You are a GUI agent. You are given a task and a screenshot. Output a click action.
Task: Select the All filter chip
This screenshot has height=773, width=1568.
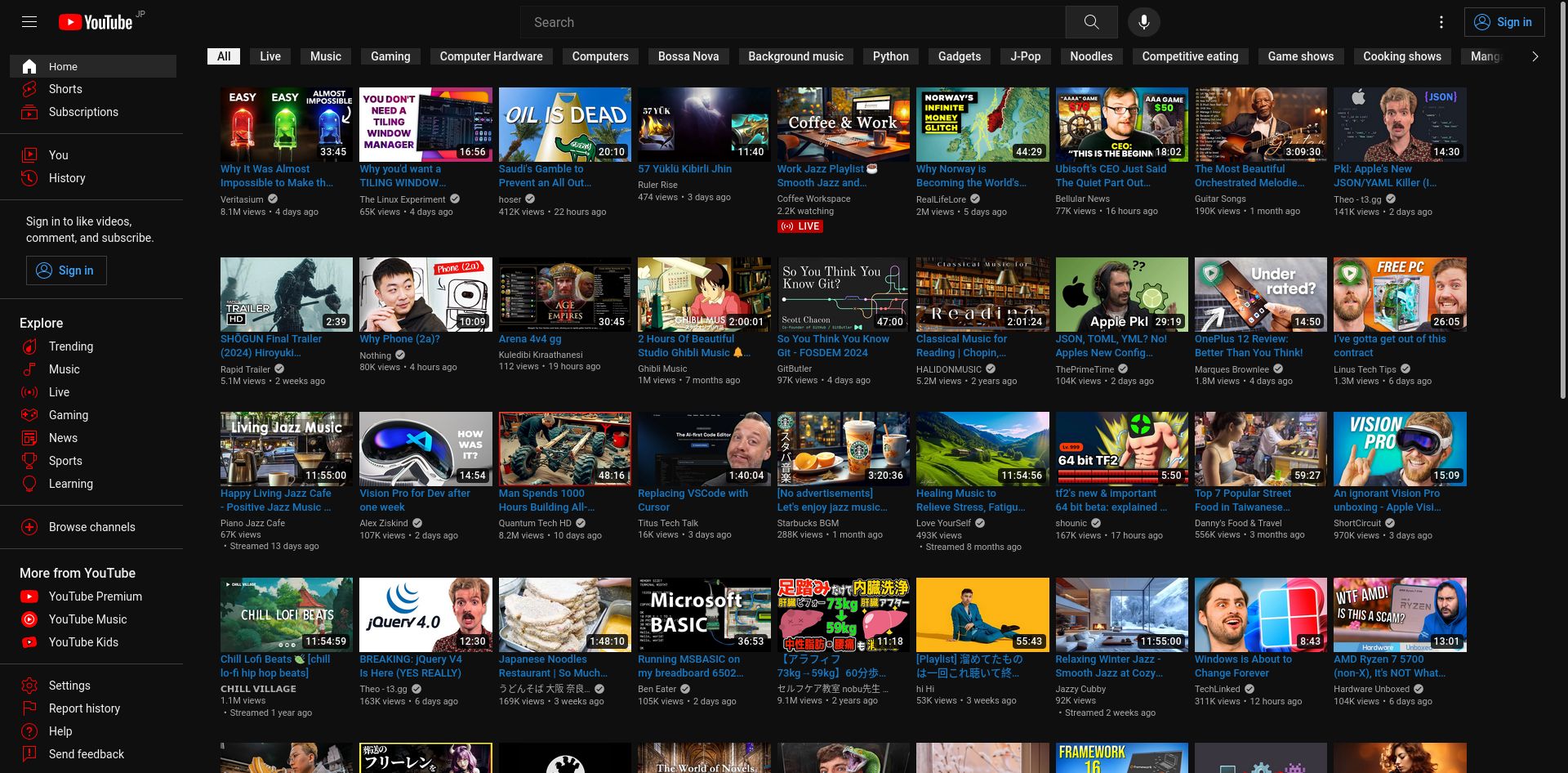point(224,56)
